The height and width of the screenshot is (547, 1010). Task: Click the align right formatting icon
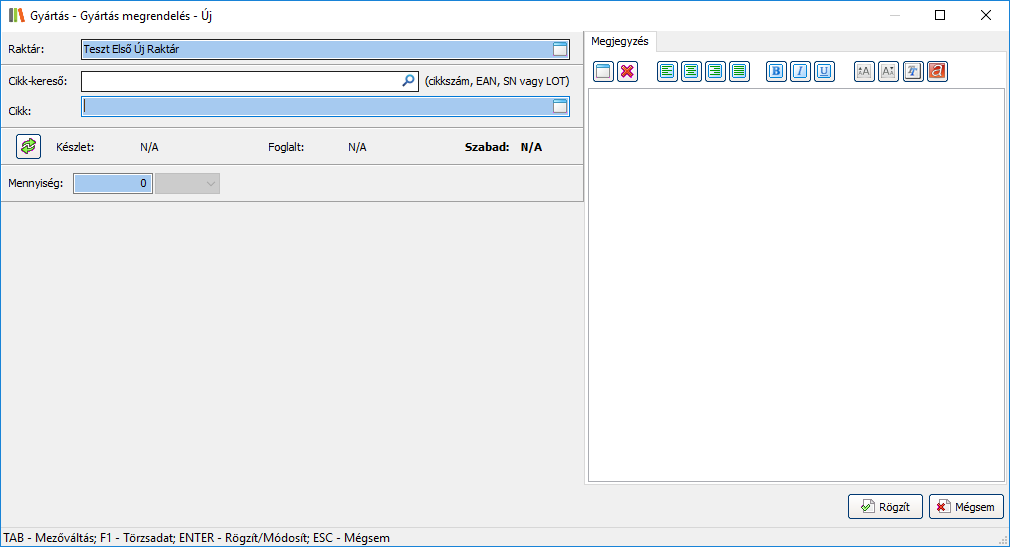click(715, 71)
